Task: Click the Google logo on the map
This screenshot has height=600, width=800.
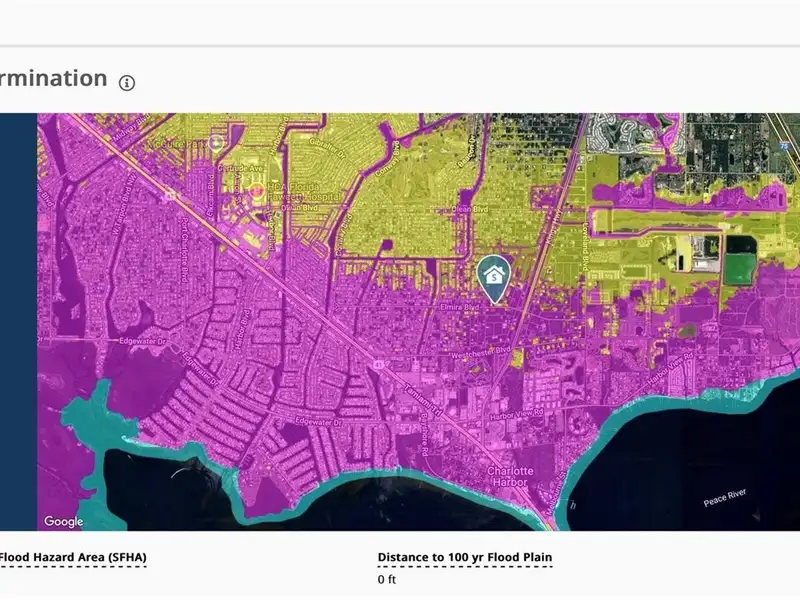Action: coord(64,521)
